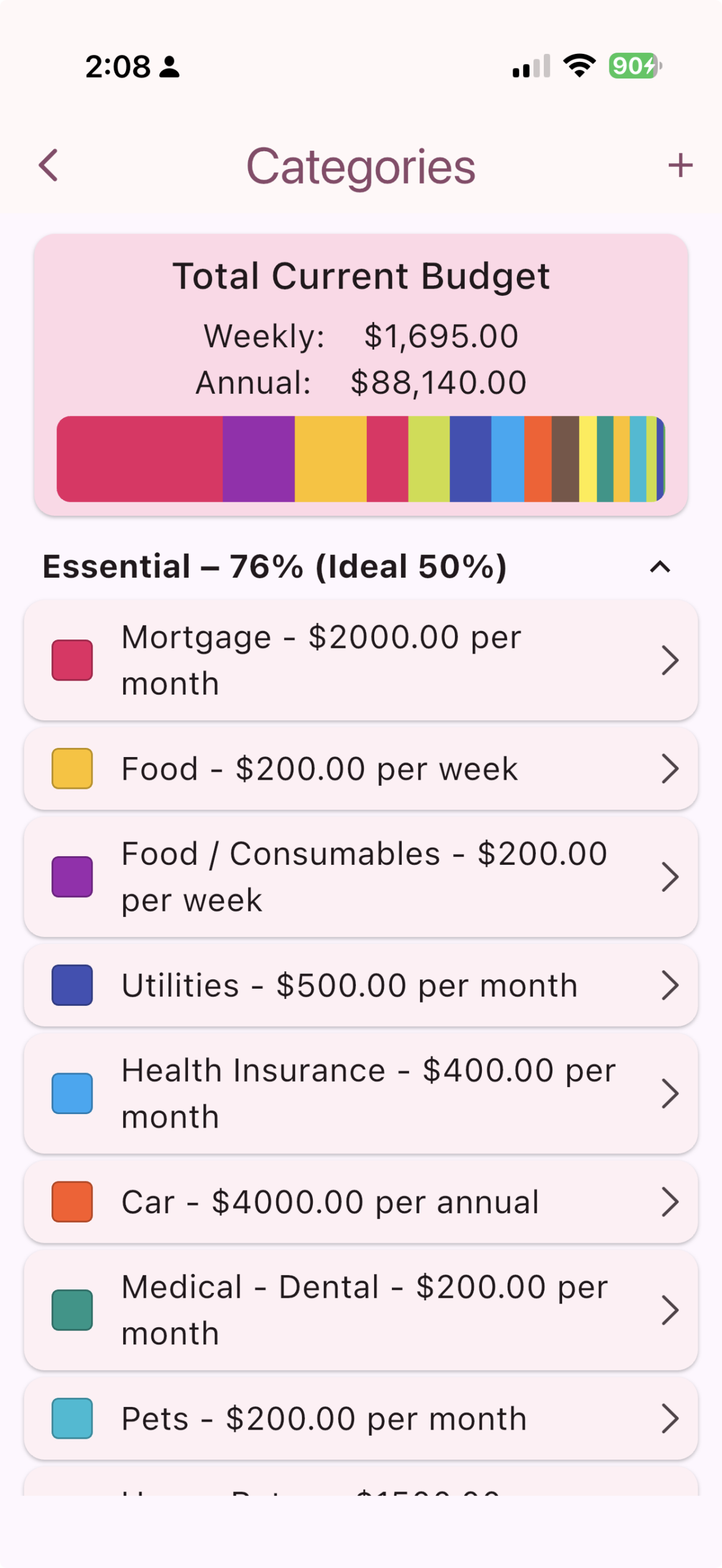Image resolution: width=722 pixels, height=1568 pixels.
Task: Click the Health Insurance light blue swatch
Action: point(72,1094)
